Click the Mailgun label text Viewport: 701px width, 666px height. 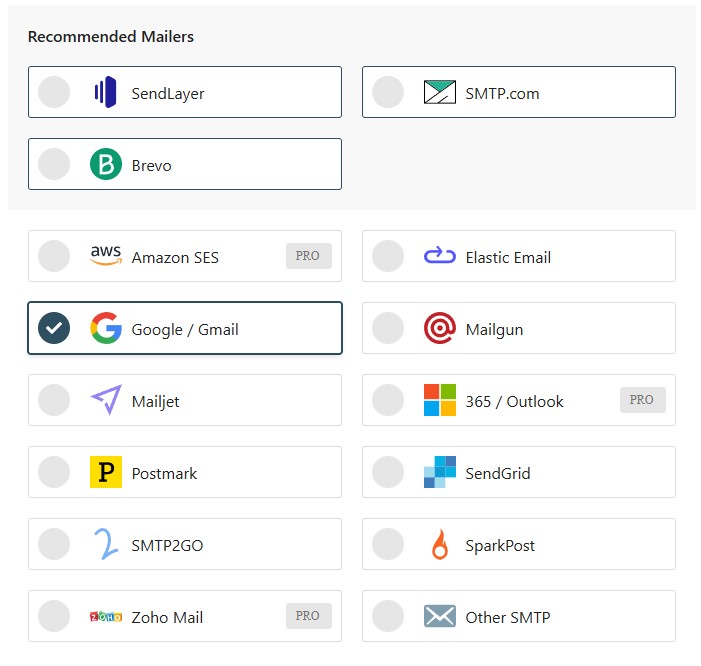coord(494,330)
